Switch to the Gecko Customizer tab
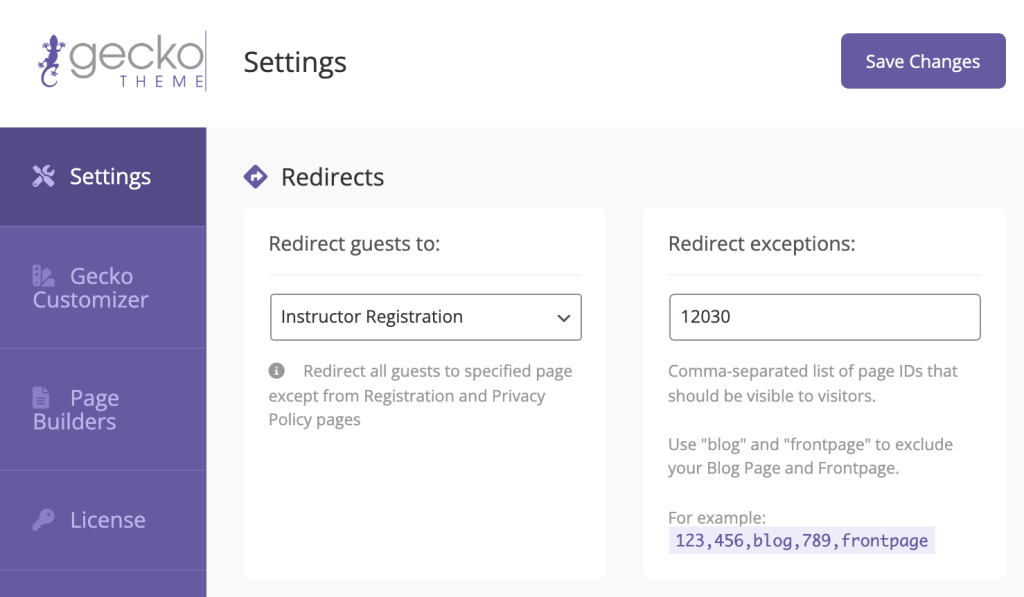Image resolution: width=1024 pixels, height=597 pixels. (103, 288)
